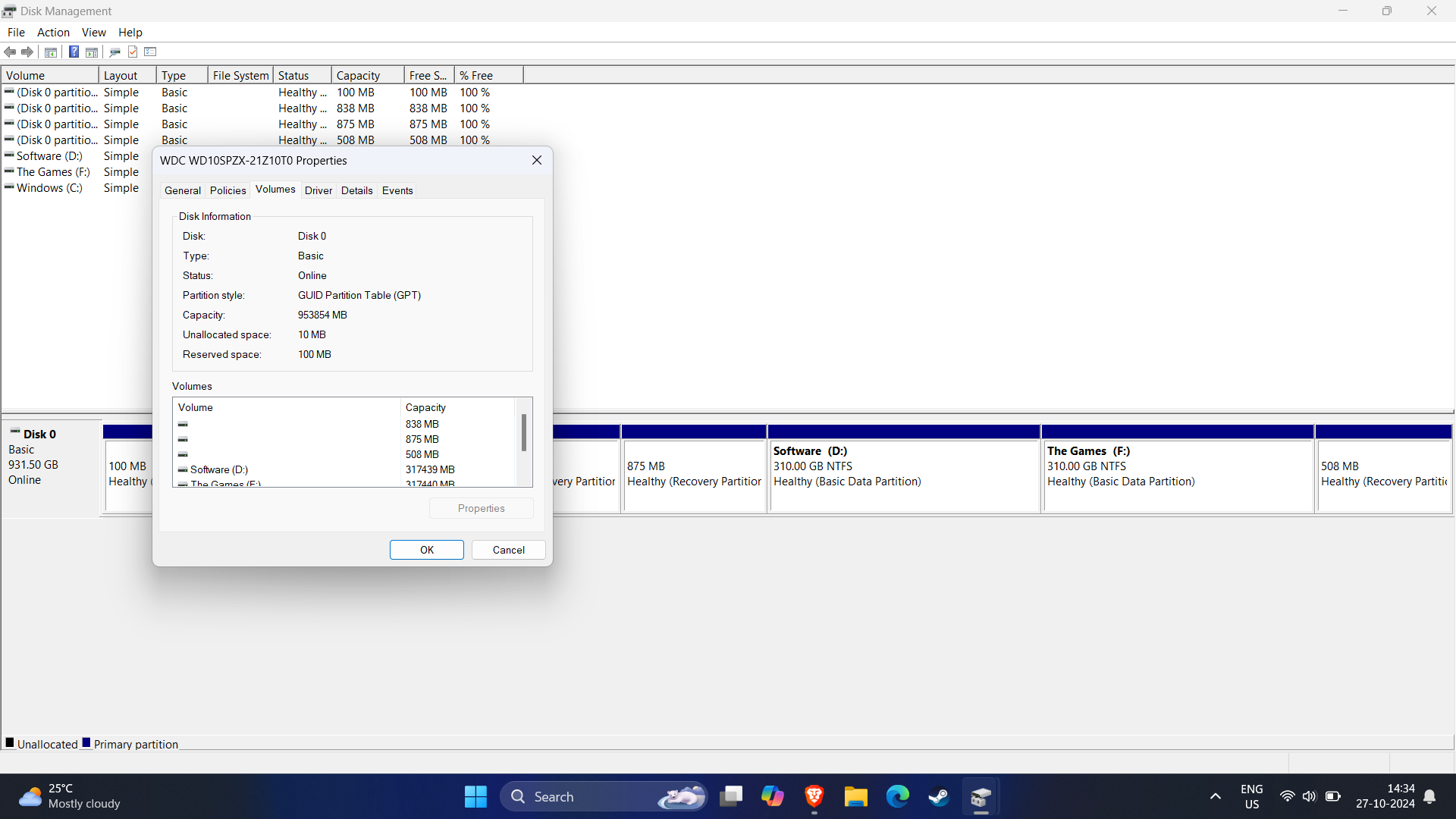Switch to the Policies tab
This screenshot has width=1456, height=819.
(x=227, y=190)
